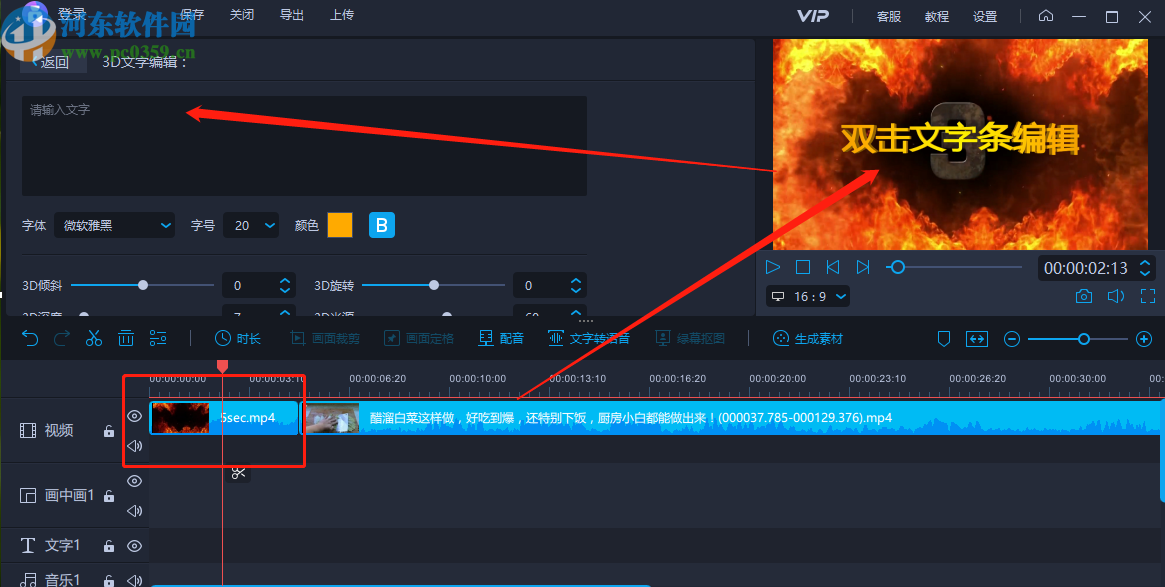This screenshot has width=1165, height=587.
Task: Delete the selected clip with trash icon
Action: point(126,338)
